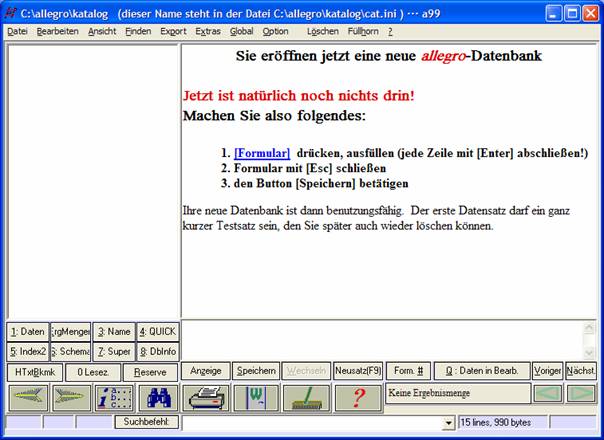Viewport: 604px width, 440px height.
Task: Click the right-pointing feather arrow icon
Action: pos(71,398)
